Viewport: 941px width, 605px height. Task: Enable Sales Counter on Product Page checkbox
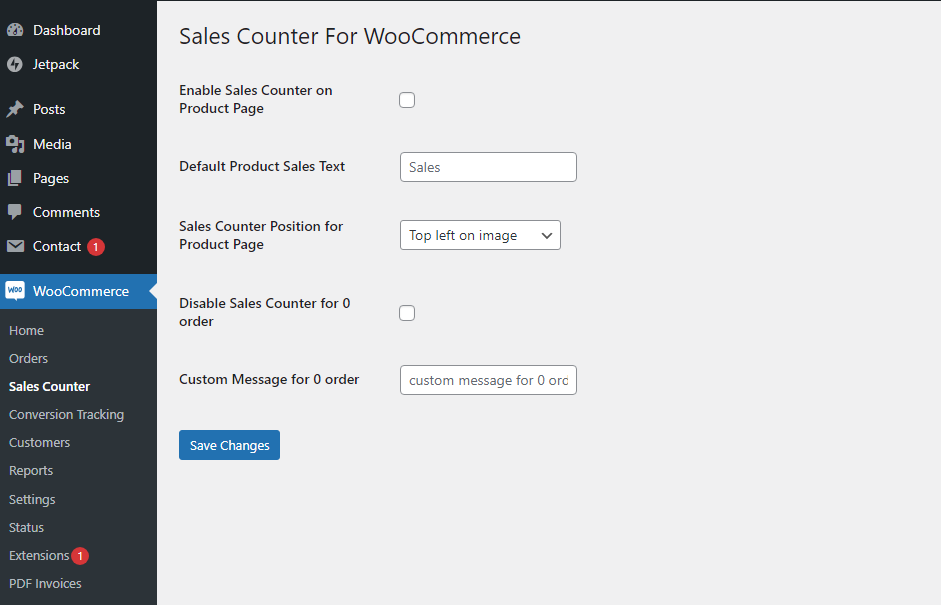coord(407,100)
